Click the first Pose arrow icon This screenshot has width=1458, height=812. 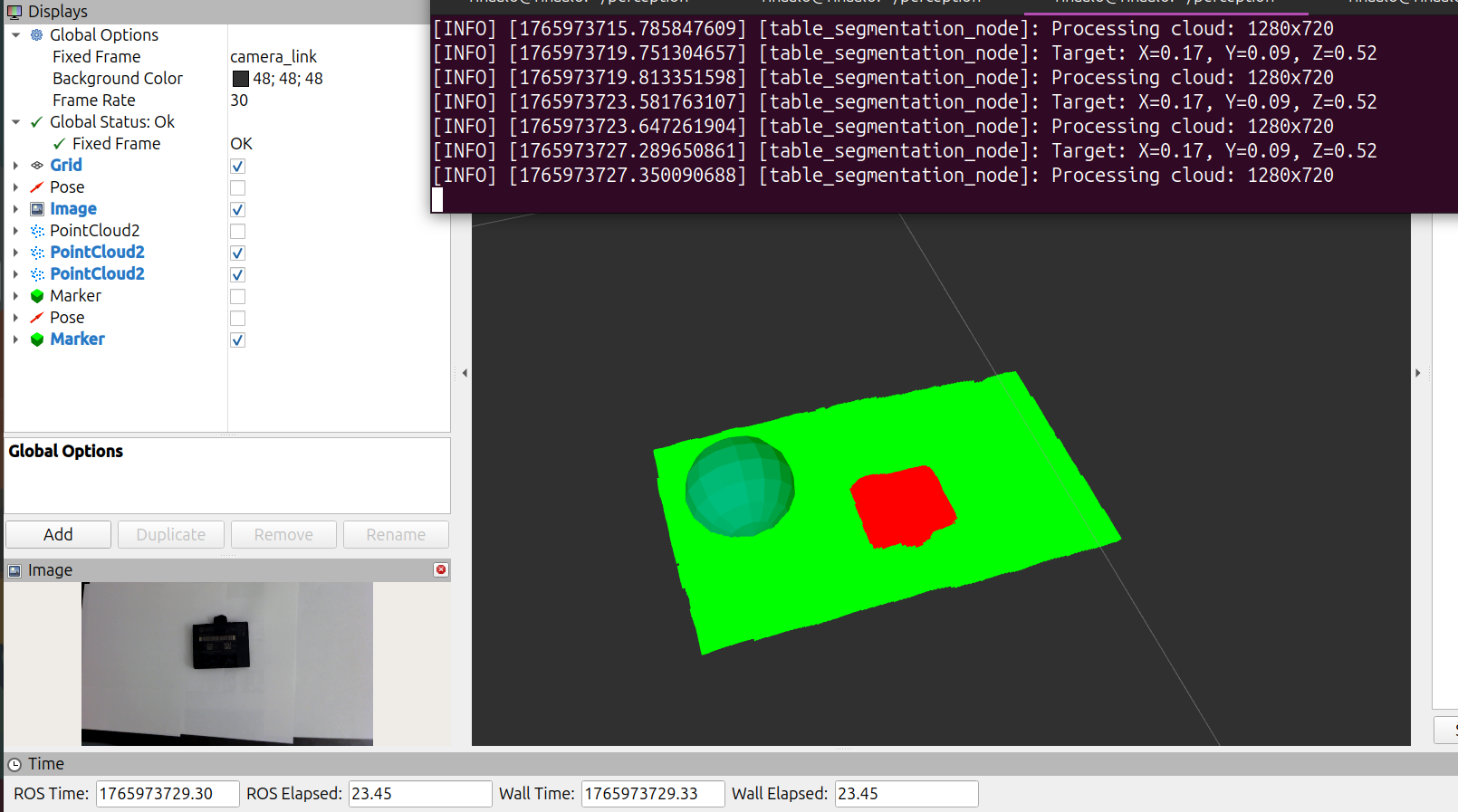tap(37, 186)
